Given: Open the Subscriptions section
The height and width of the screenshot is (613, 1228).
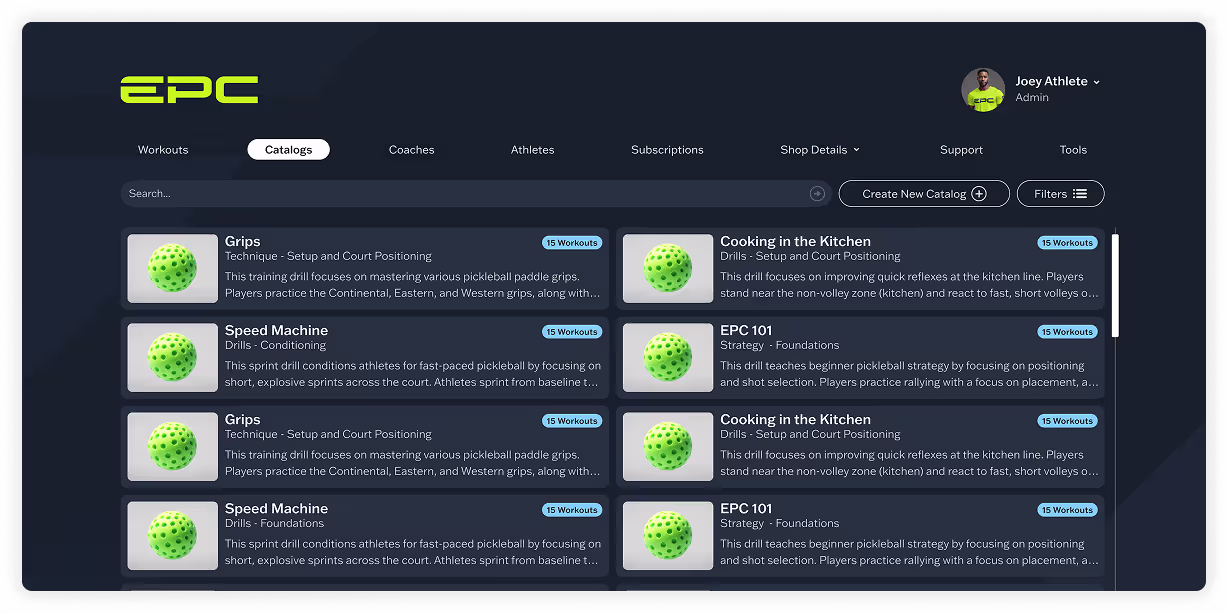Looking at the screenshot, I should click(x=667, y=149).
